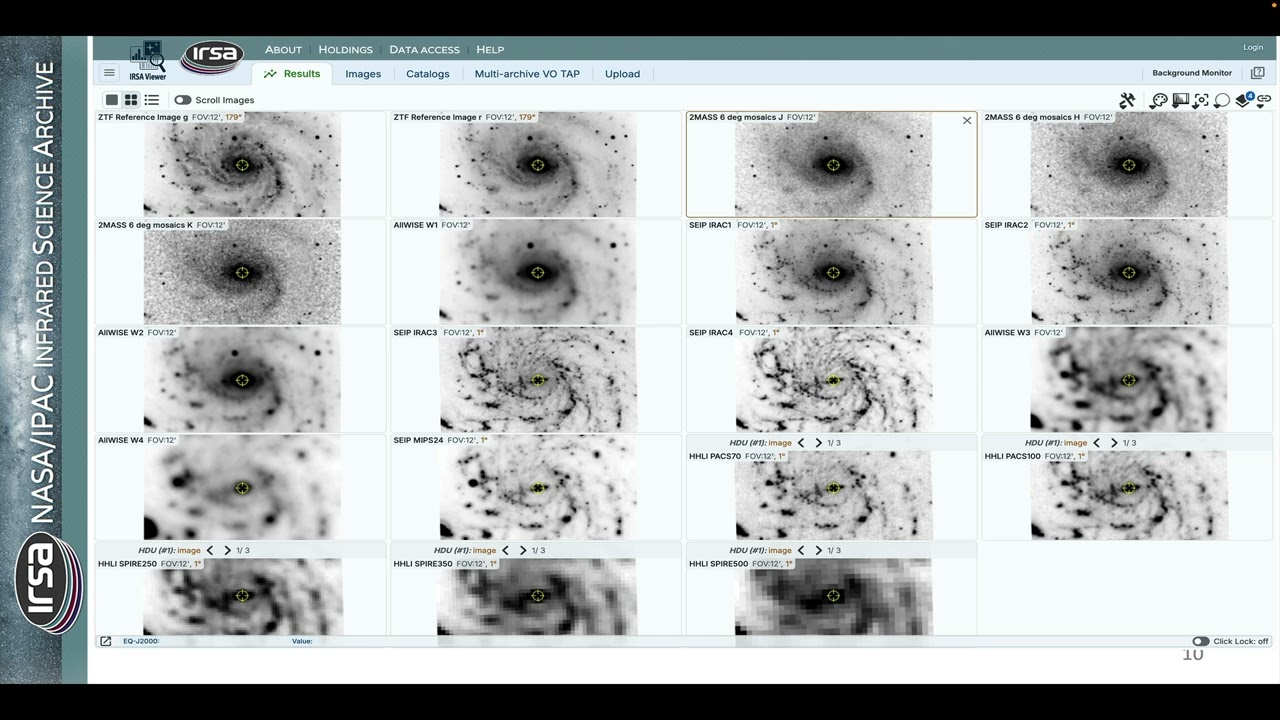Go to previous HDU for HHLI PACS100

tap(1096, 443)
